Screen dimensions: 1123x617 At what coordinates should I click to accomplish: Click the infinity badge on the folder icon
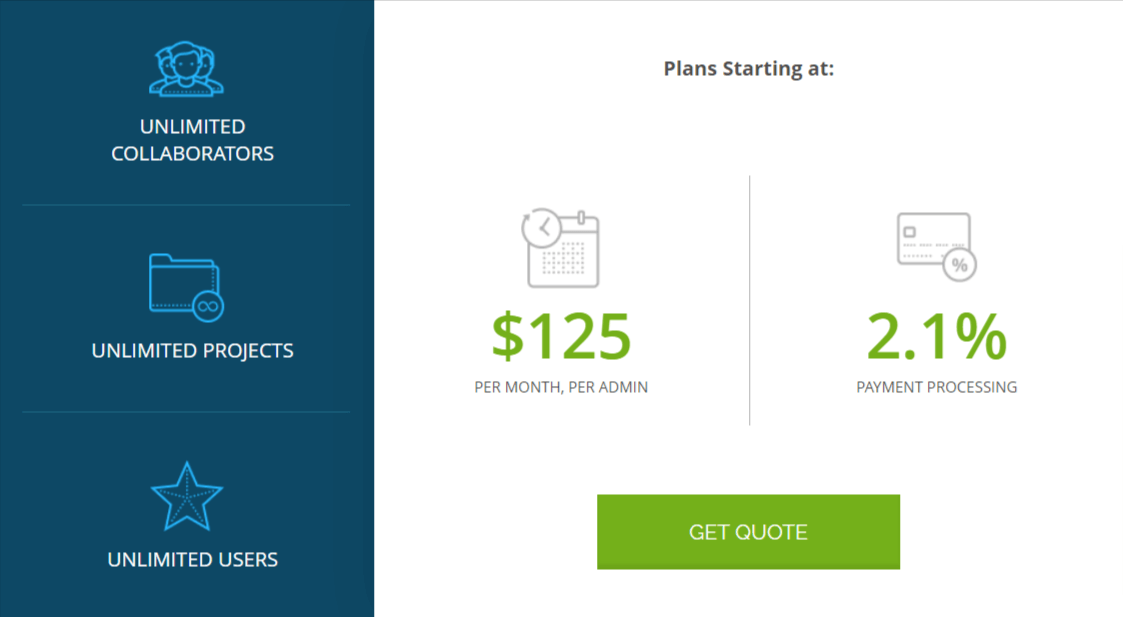tap(207, 305)
